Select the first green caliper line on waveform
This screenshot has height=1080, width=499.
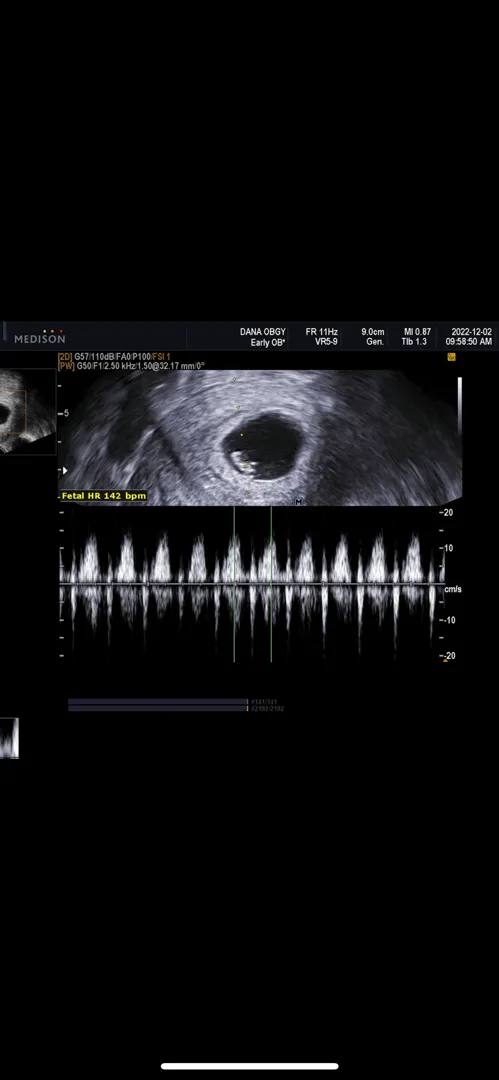pos(234,585)
